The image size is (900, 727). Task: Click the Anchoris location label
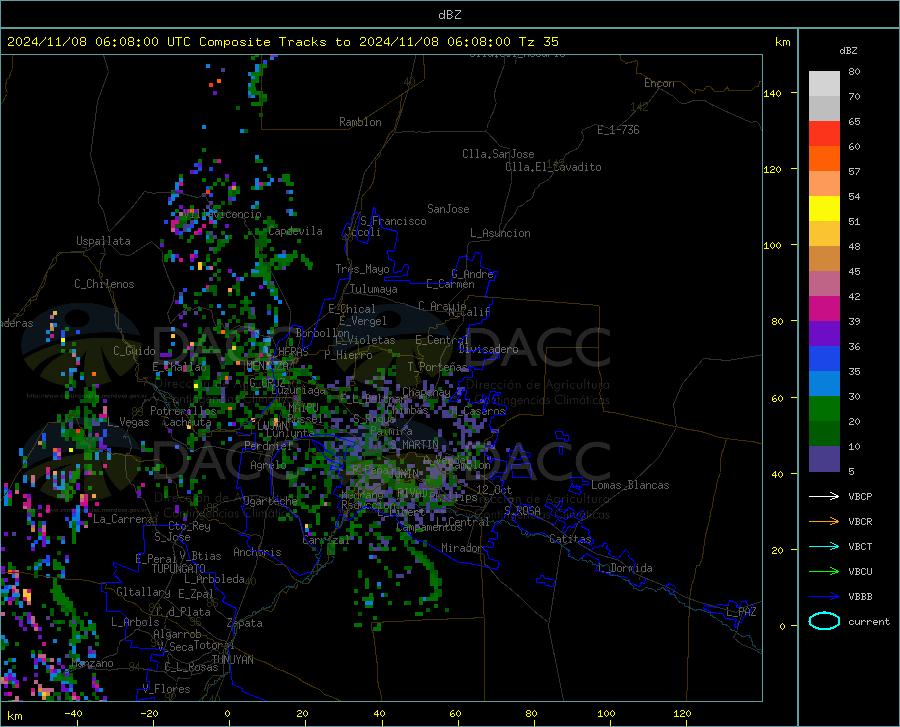(x=257, y=553)
